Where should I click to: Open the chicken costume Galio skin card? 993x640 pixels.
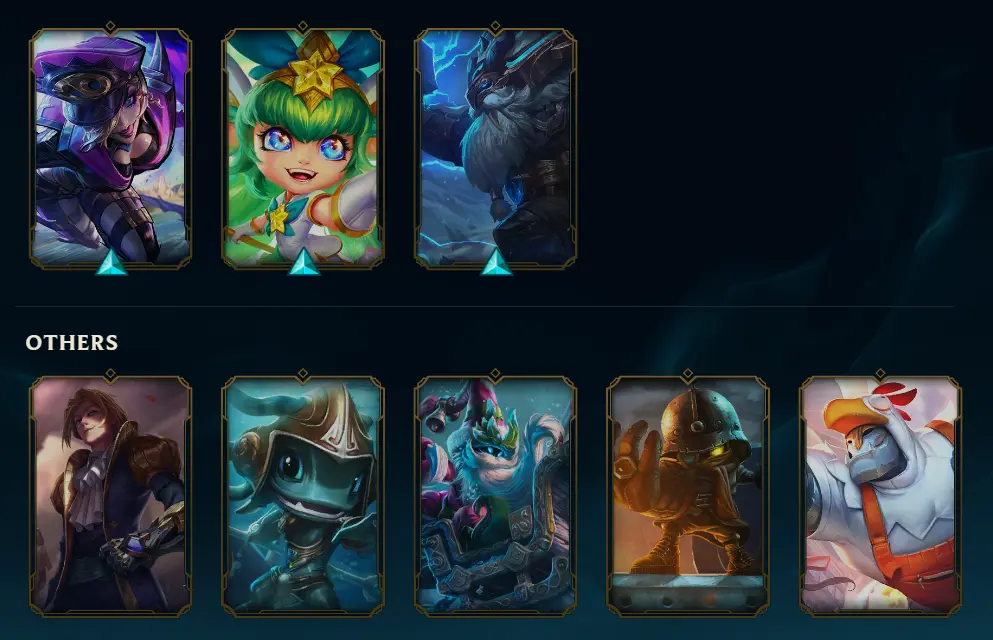880,496
